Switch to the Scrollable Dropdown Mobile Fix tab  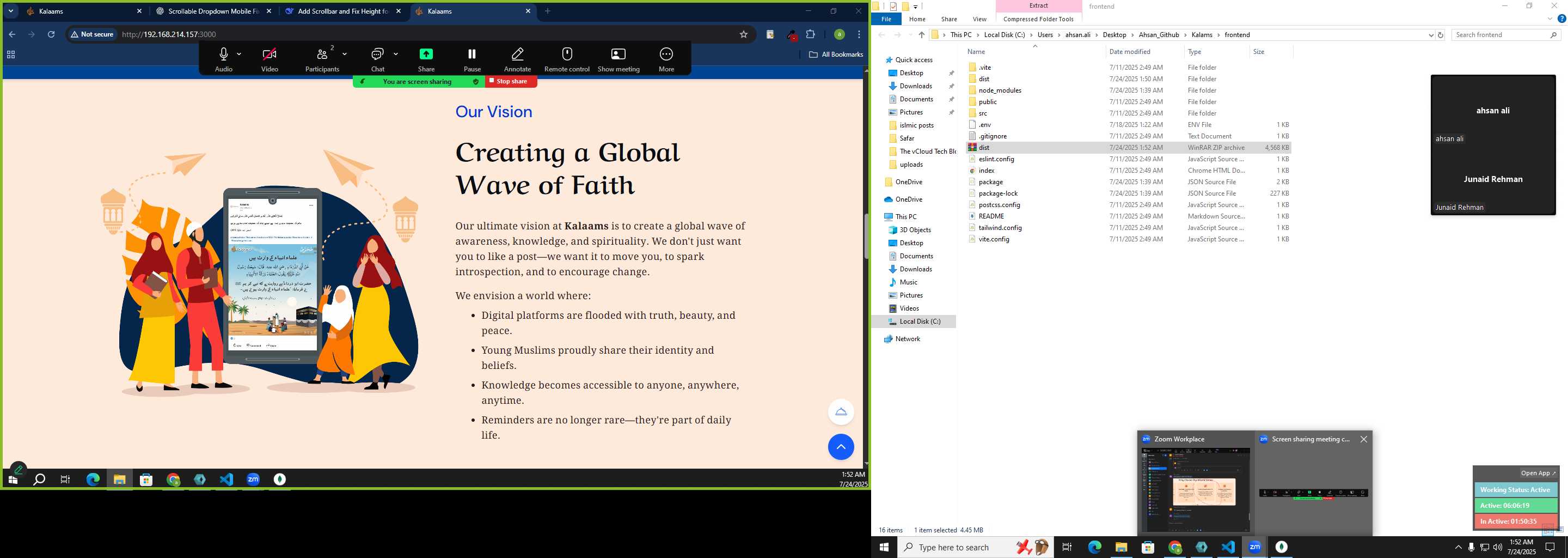tap(213, 11)
